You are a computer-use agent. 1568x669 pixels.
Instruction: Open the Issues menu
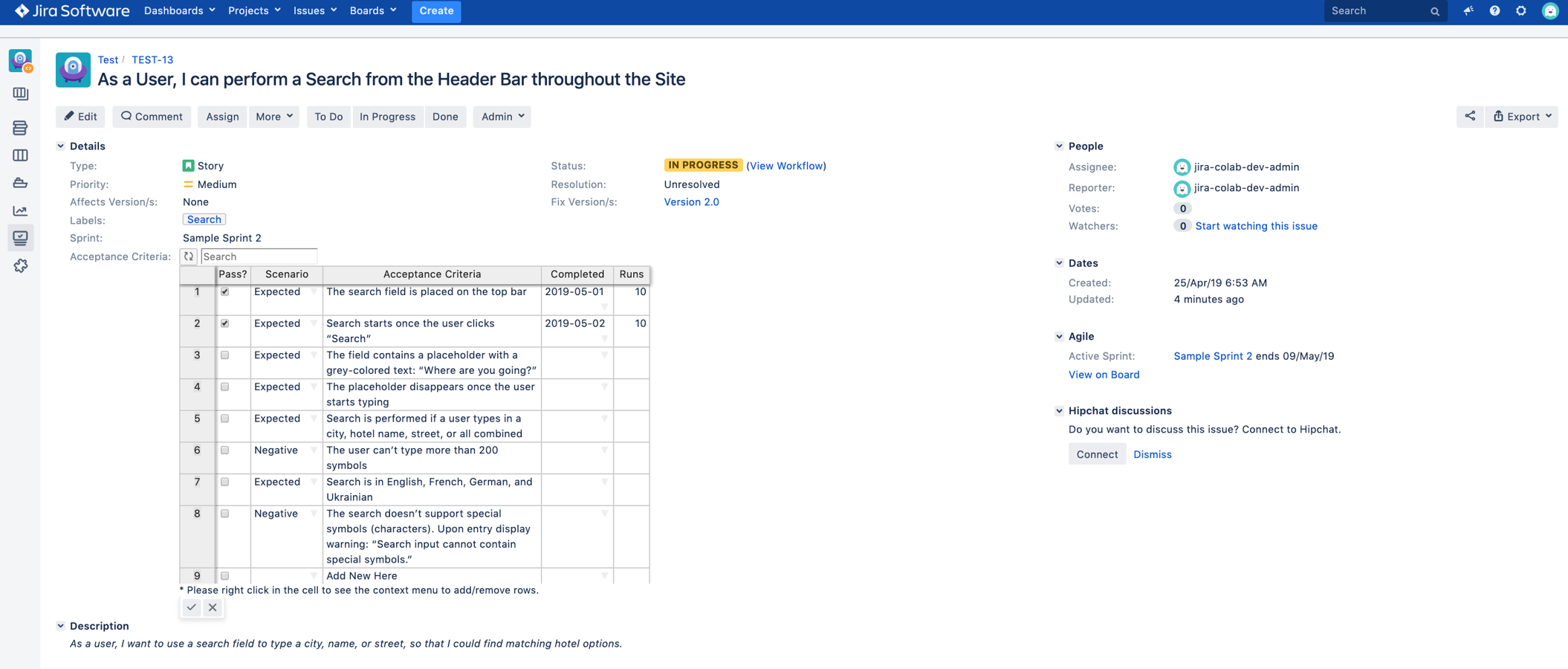click(x=315, y=10)
